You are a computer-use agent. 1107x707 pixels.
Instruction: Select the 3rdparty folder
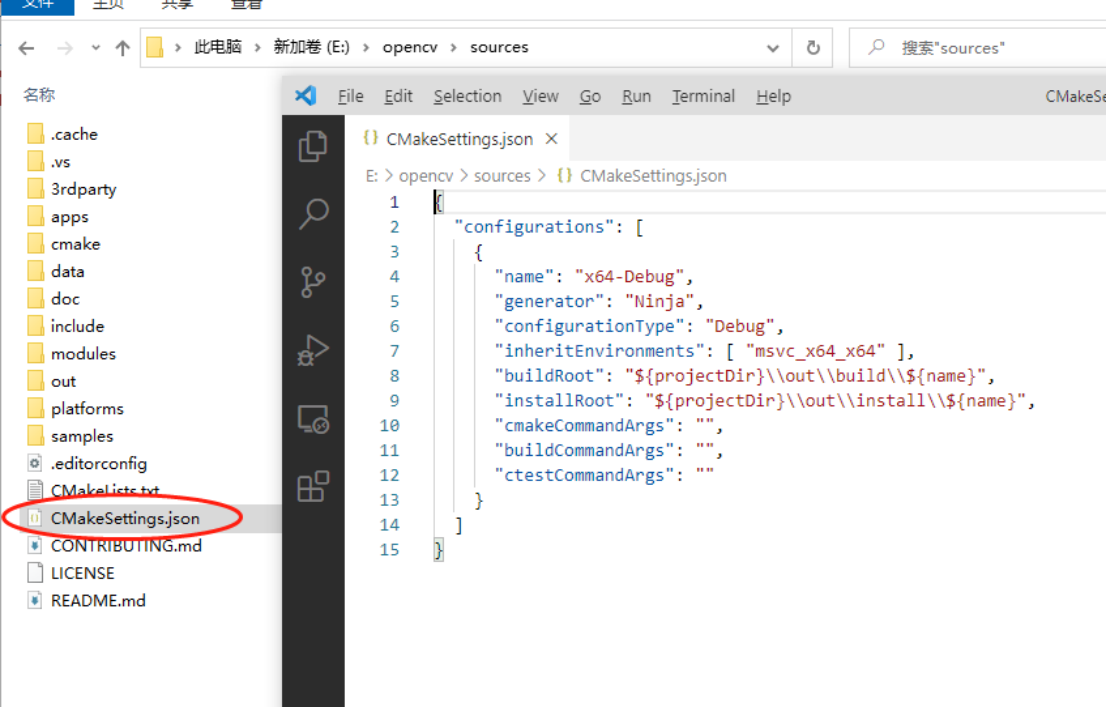tap(83, 189)
